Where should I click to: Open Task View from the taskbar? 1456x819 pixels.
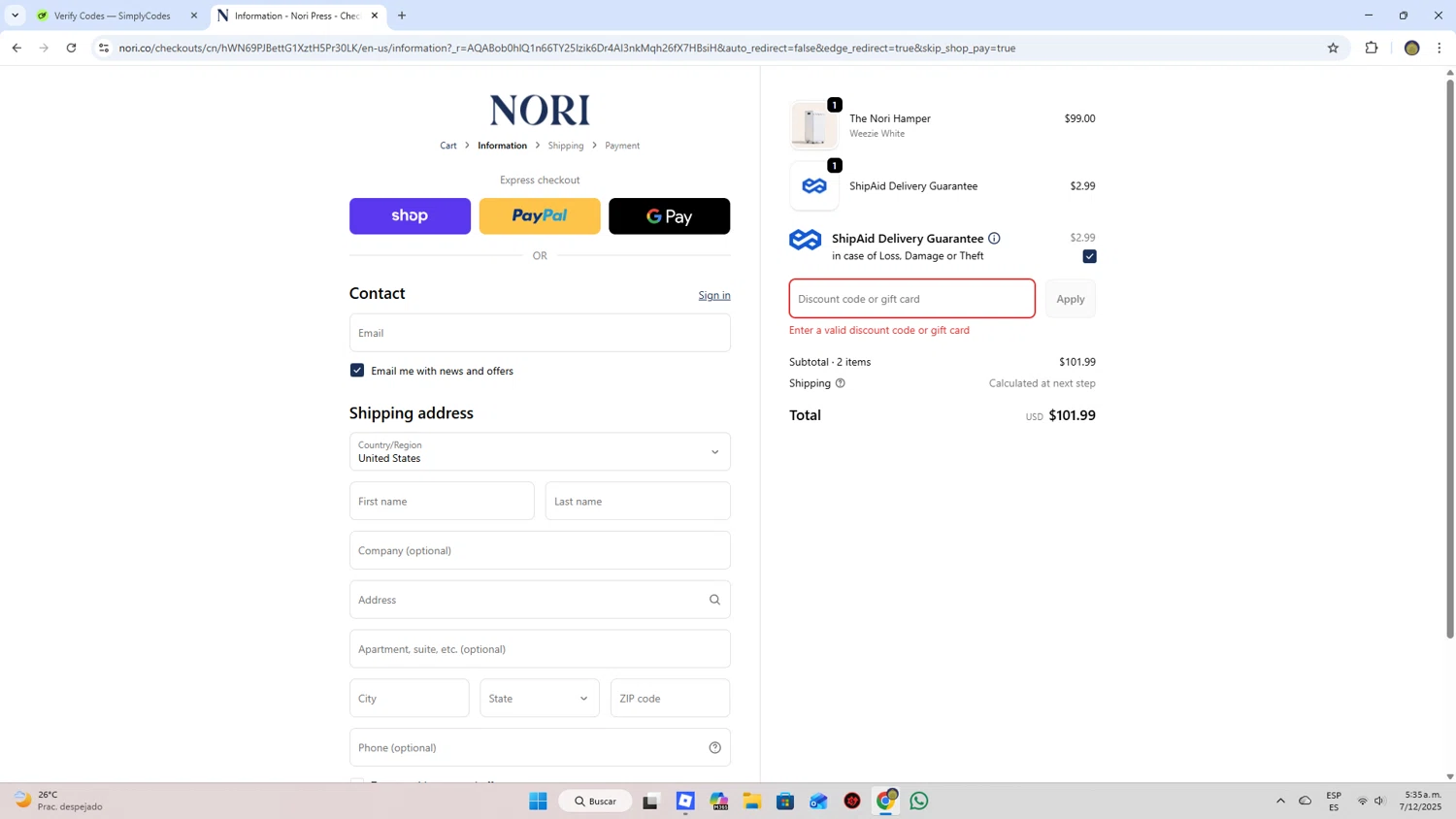(x=651, y=802)
